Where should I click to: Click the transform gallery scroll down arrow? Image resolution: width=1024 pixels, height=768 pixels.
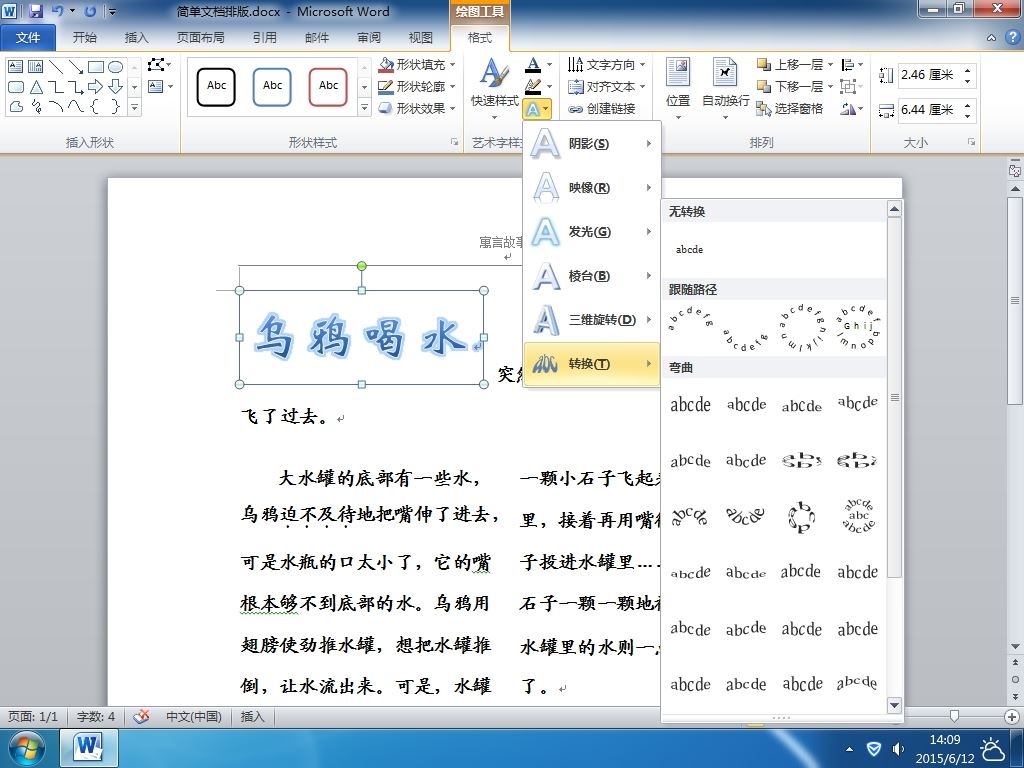pyautogui.click(x=895, y=705)
